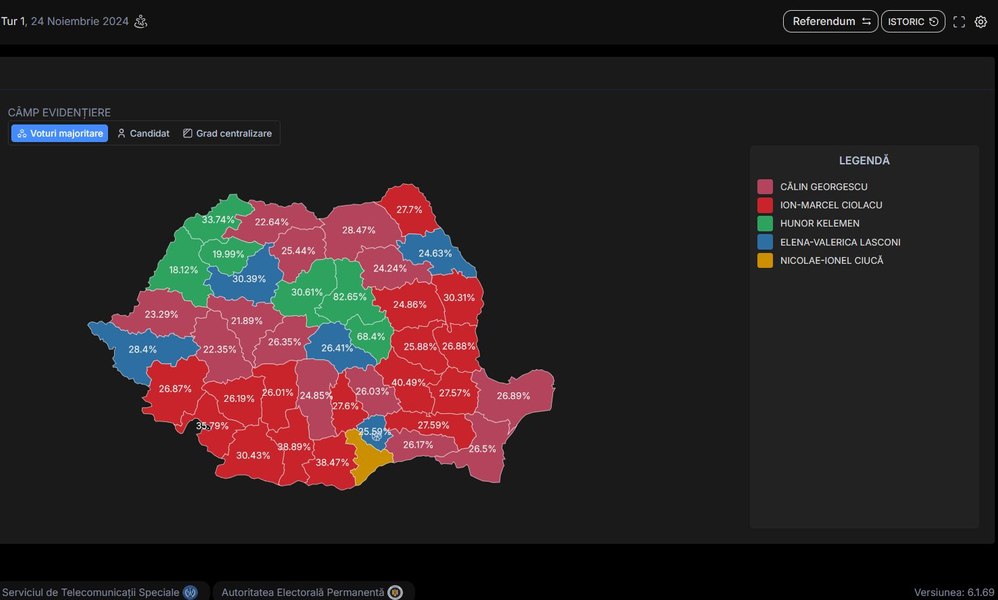This screenshot has height=600, width=998.
Task: Click the AEP emblem icon in footer
Action: tap(395, 592)
